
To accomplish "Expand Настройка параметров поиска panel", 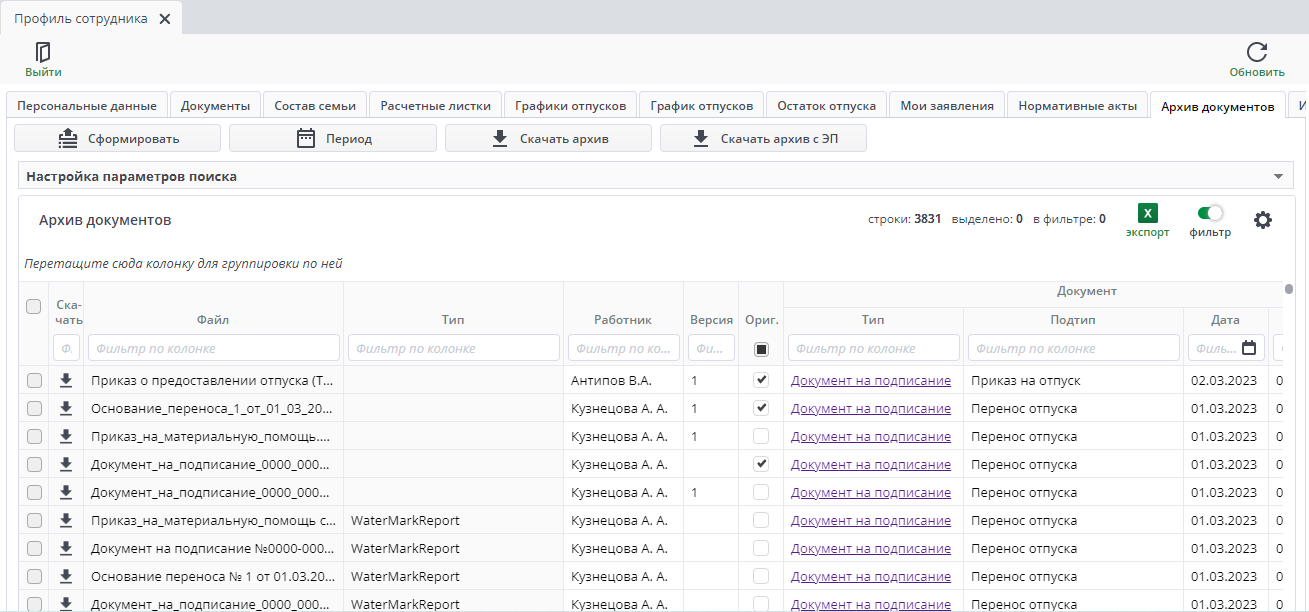I will [1277, 177].
